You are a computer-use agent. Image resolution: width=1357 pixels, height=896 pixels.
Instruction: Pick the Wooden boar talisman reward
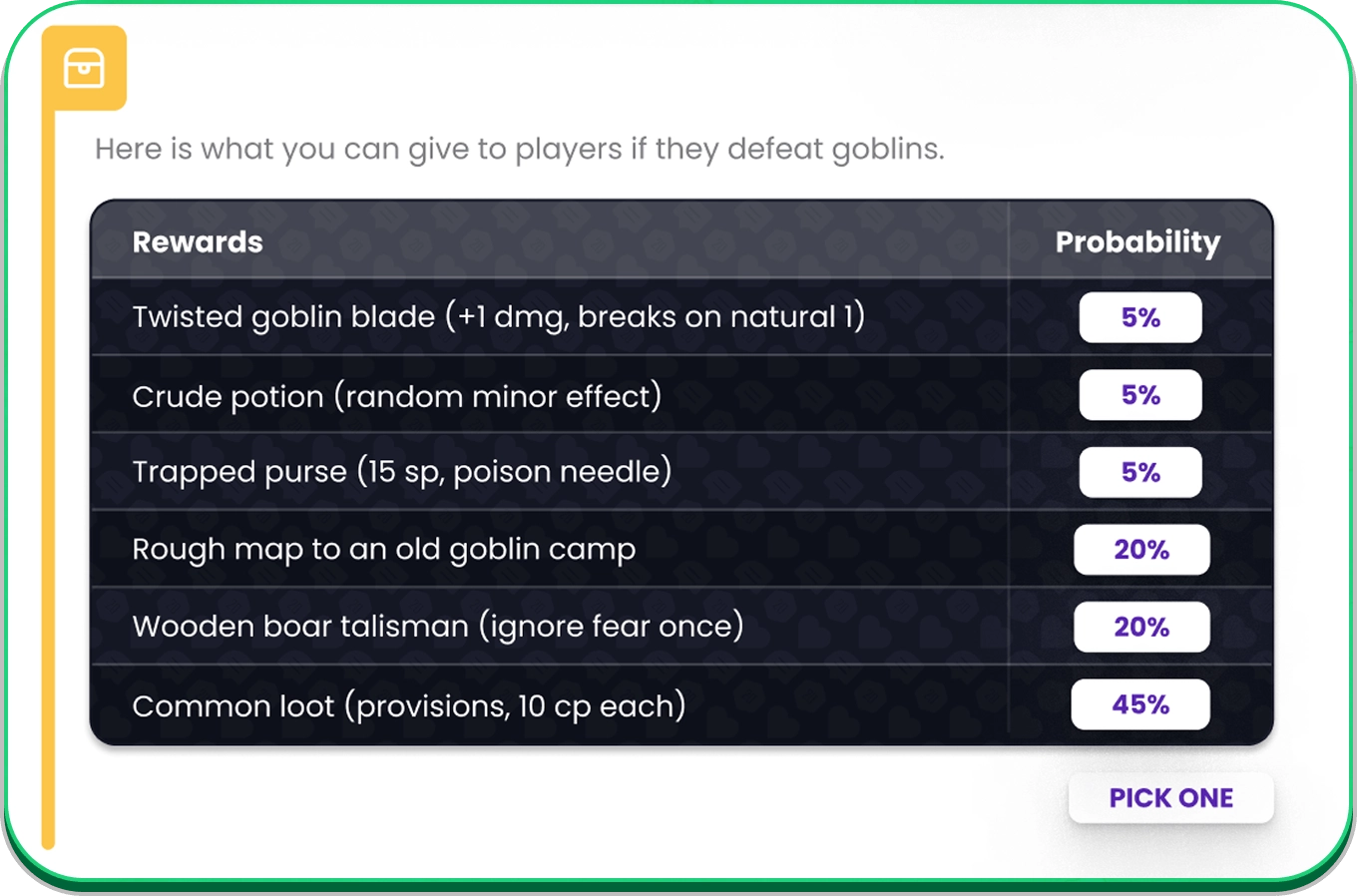437,627
